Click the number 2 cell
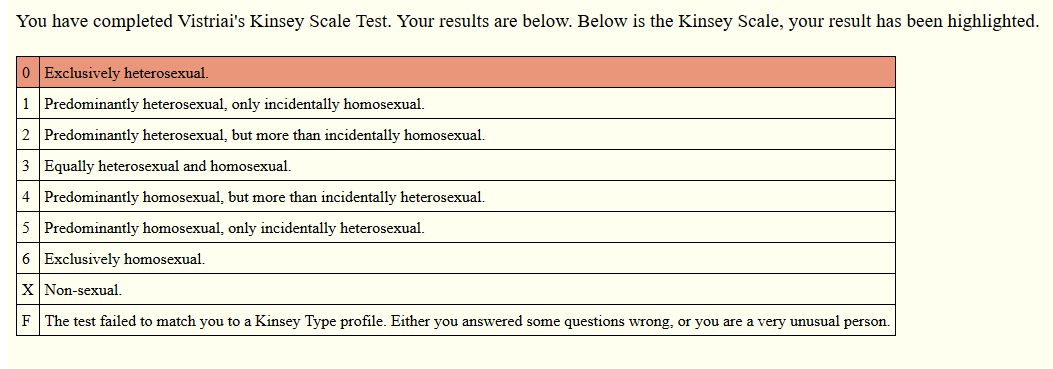This screenshot has width=1053, height=369. click(28, 134)
